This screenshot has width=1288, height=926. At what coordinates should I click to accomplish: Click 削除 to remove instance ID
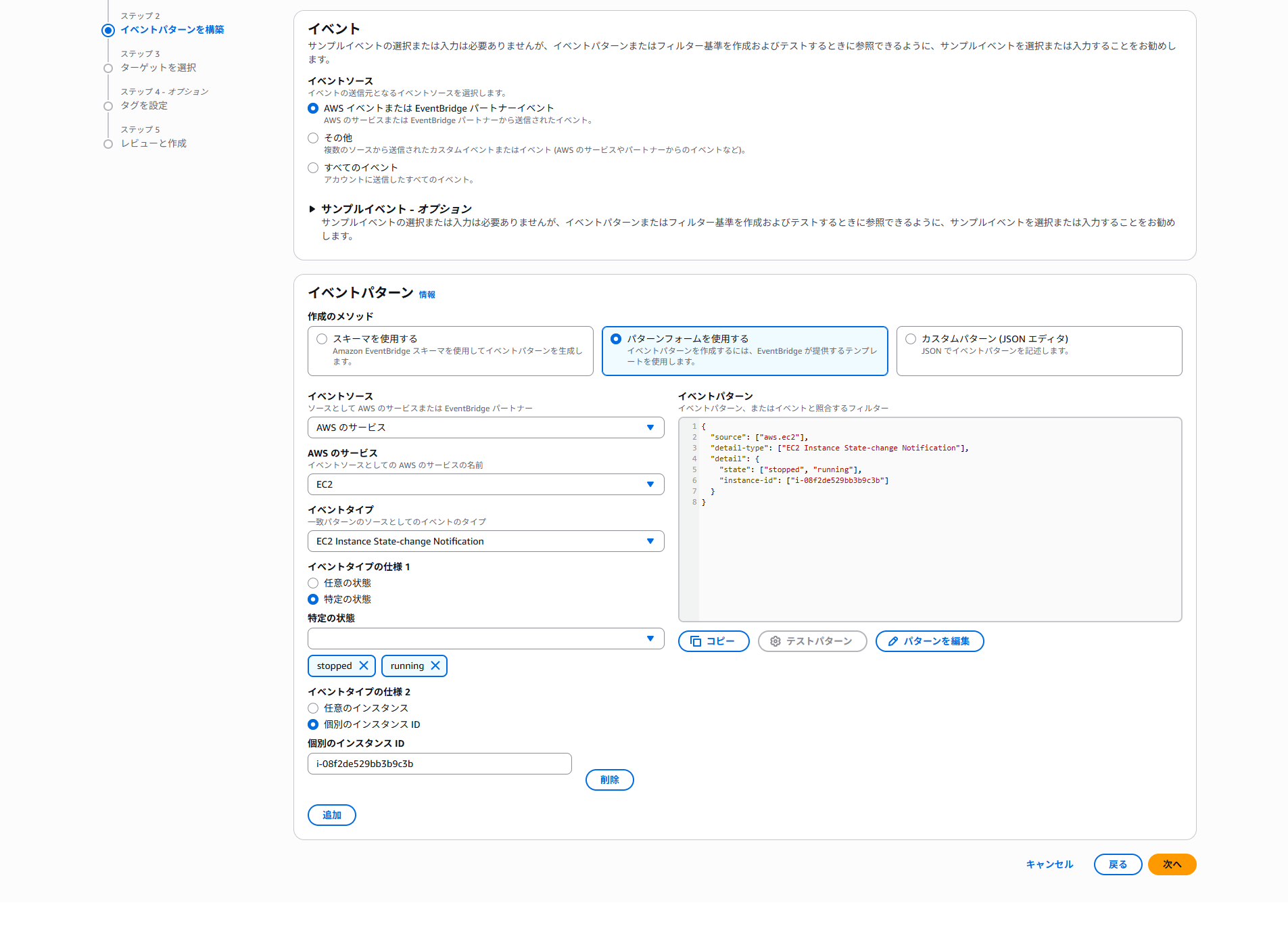609,780
